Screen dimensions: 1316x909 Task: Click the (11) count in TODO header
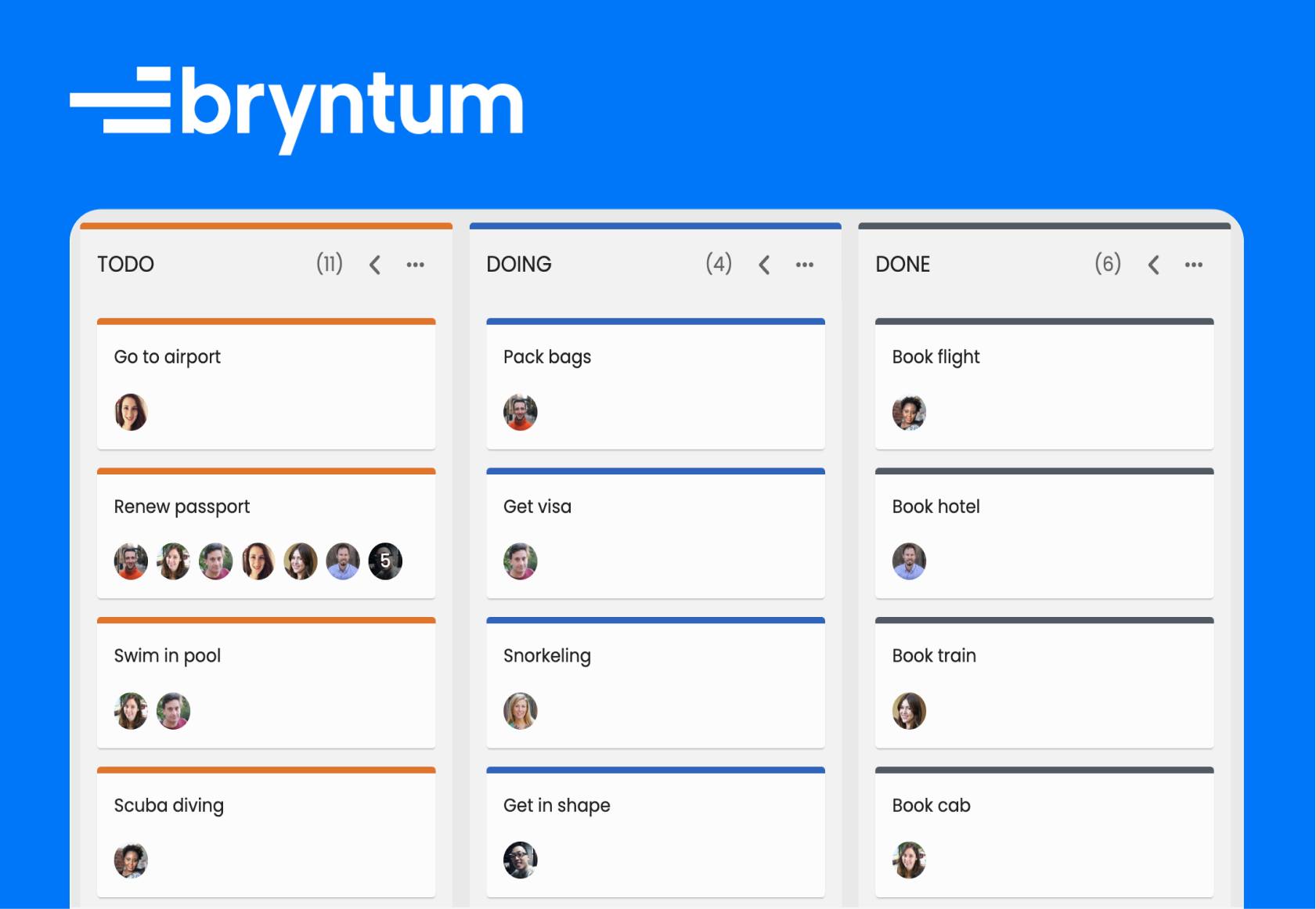pyautogui.click(x=330, y=264)
